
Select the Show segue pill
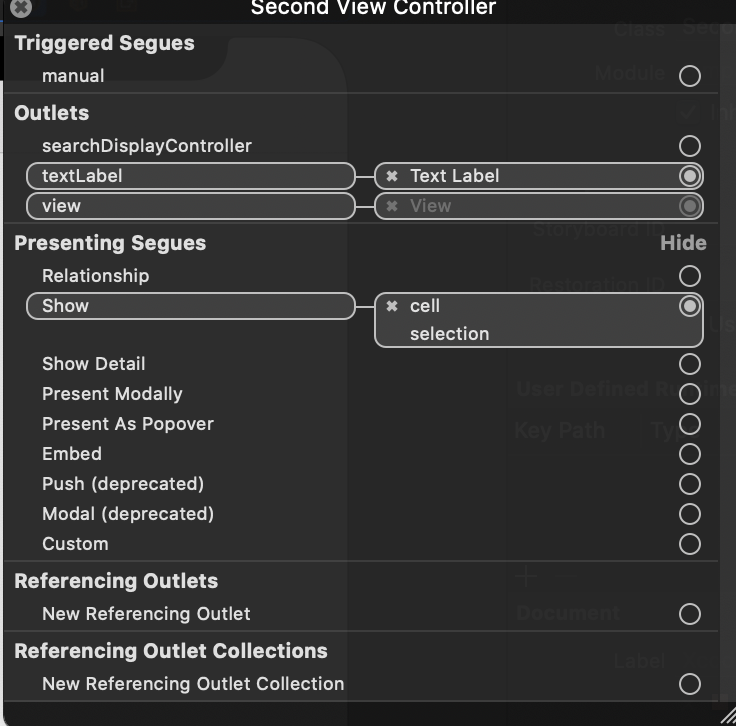point(191,306)
